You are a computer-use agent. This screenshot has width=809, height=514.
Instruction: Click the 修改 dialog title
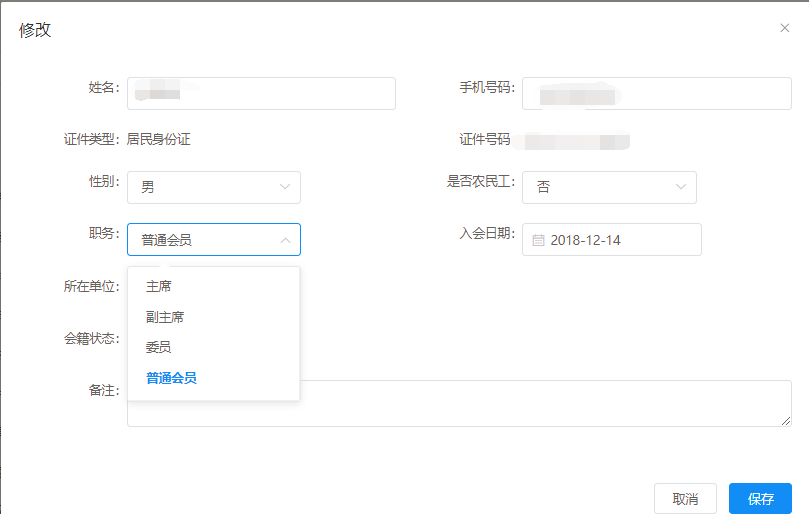click(x=35, y=30)
